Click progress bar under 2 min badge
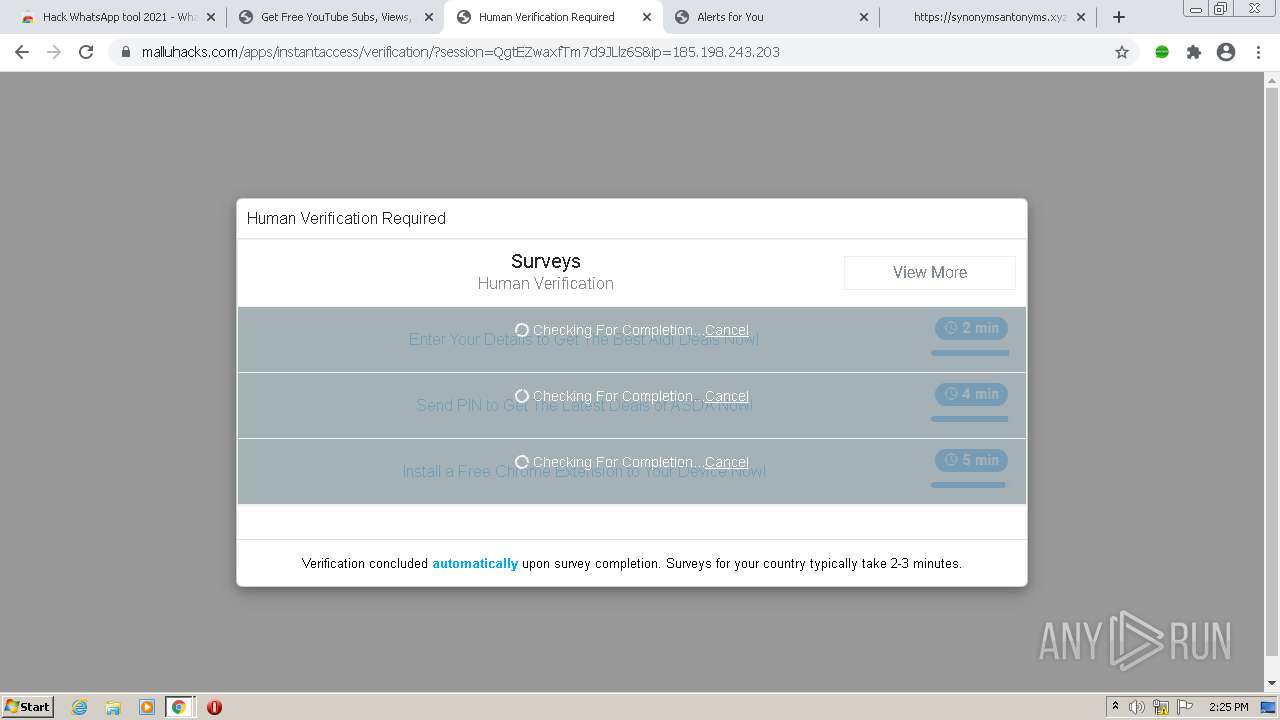Screen dimensions: 1280x720 tap(970, 353)
